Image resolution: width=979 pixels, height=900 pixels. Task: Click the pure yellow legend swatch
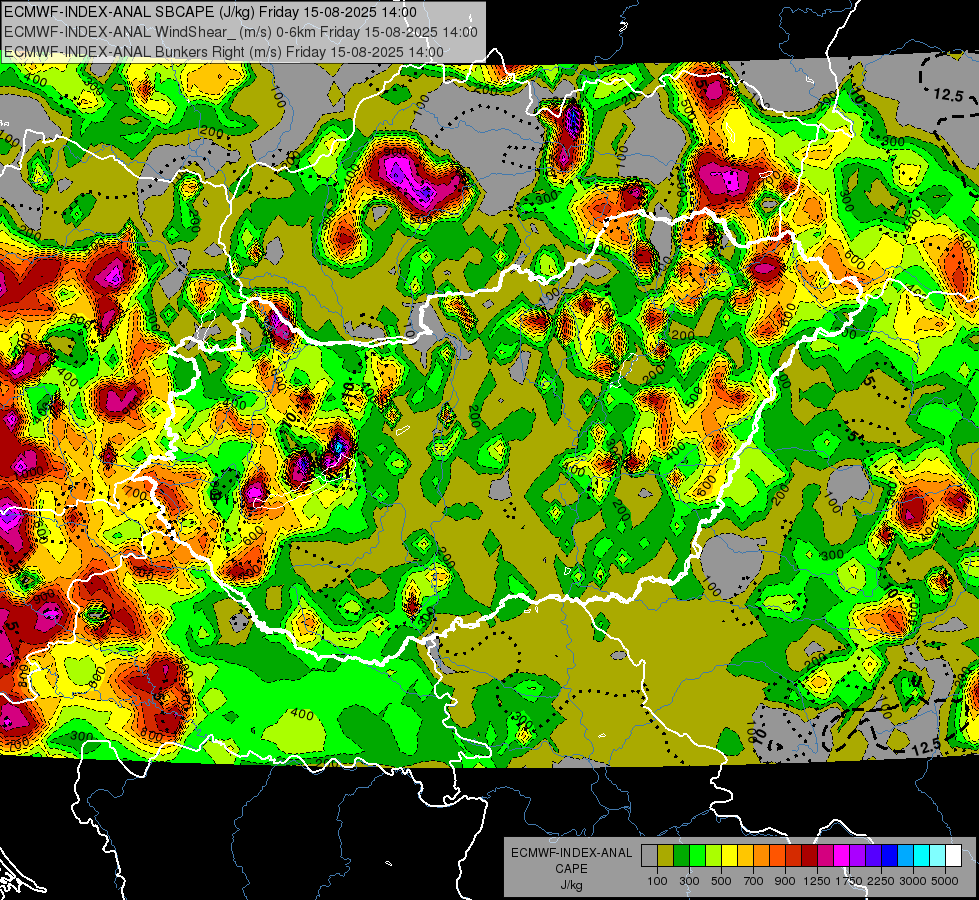(x=729, y=855)
